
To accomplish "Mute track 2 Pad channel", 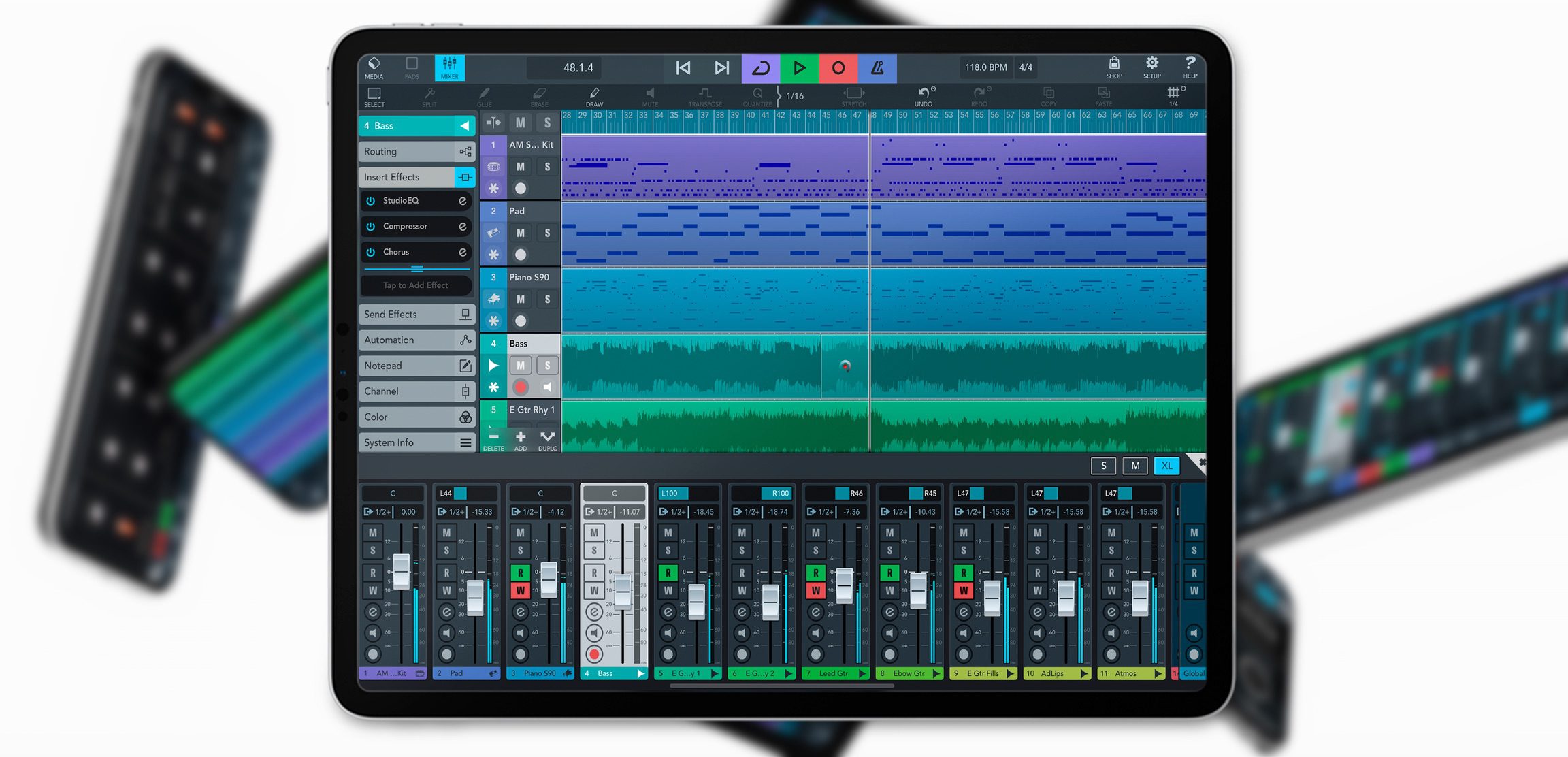I will point(521,232).
